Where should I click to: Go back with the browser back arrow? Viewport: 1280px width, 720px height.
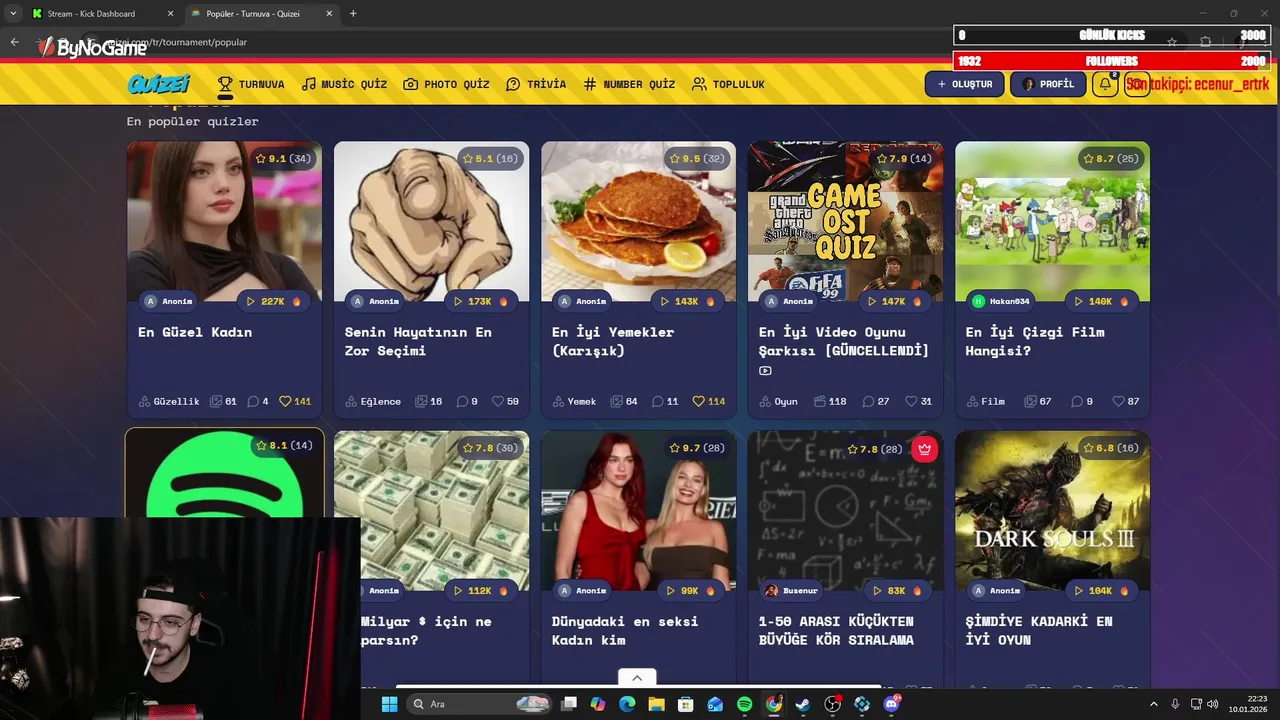[x=14, y=42]
